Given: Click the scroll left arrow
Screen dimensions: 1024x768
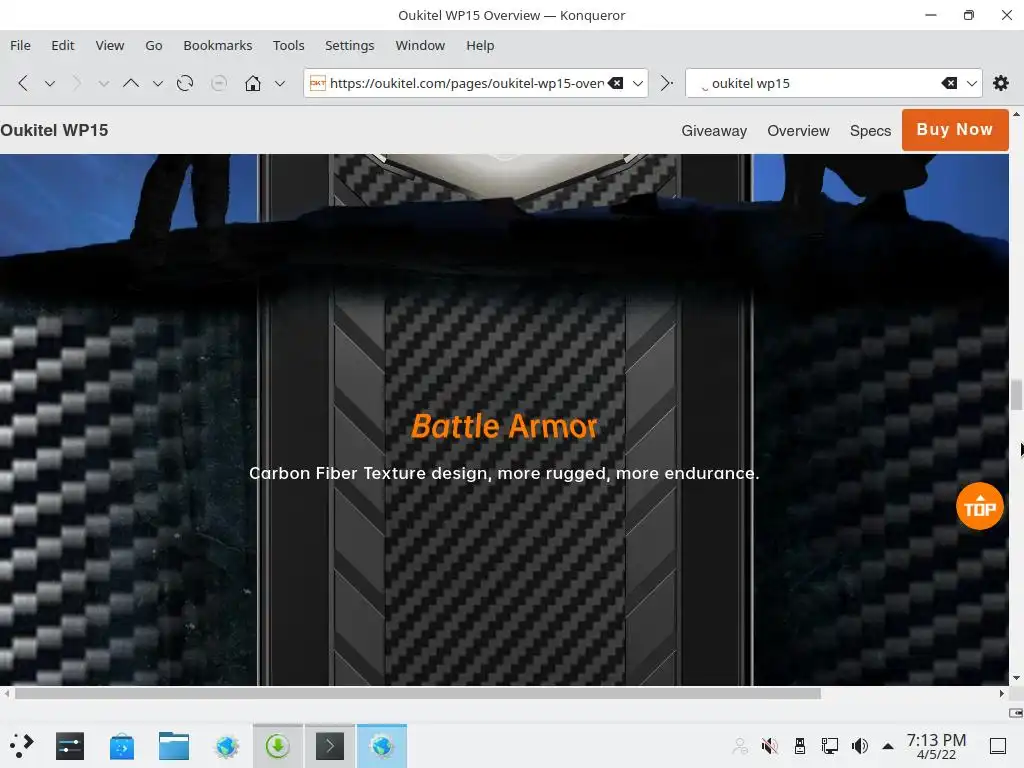Looking at the screenshot, I should pos(7,694).
